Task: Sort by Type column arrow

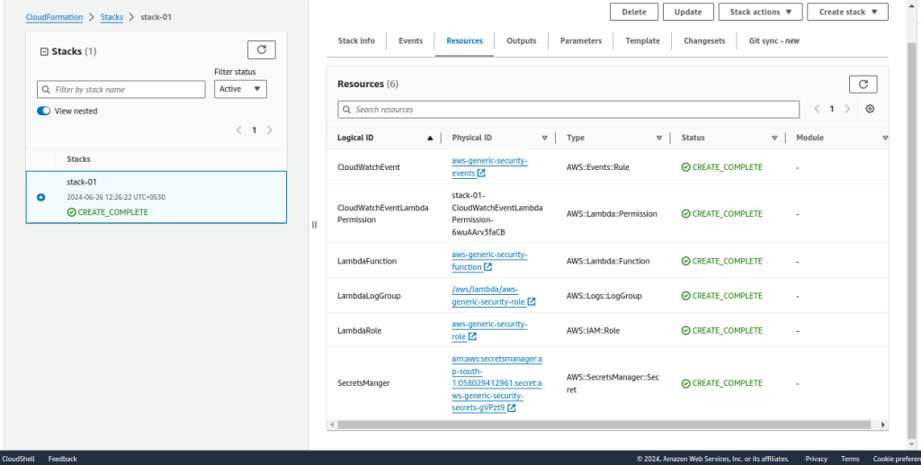Action: click(659, 138)
